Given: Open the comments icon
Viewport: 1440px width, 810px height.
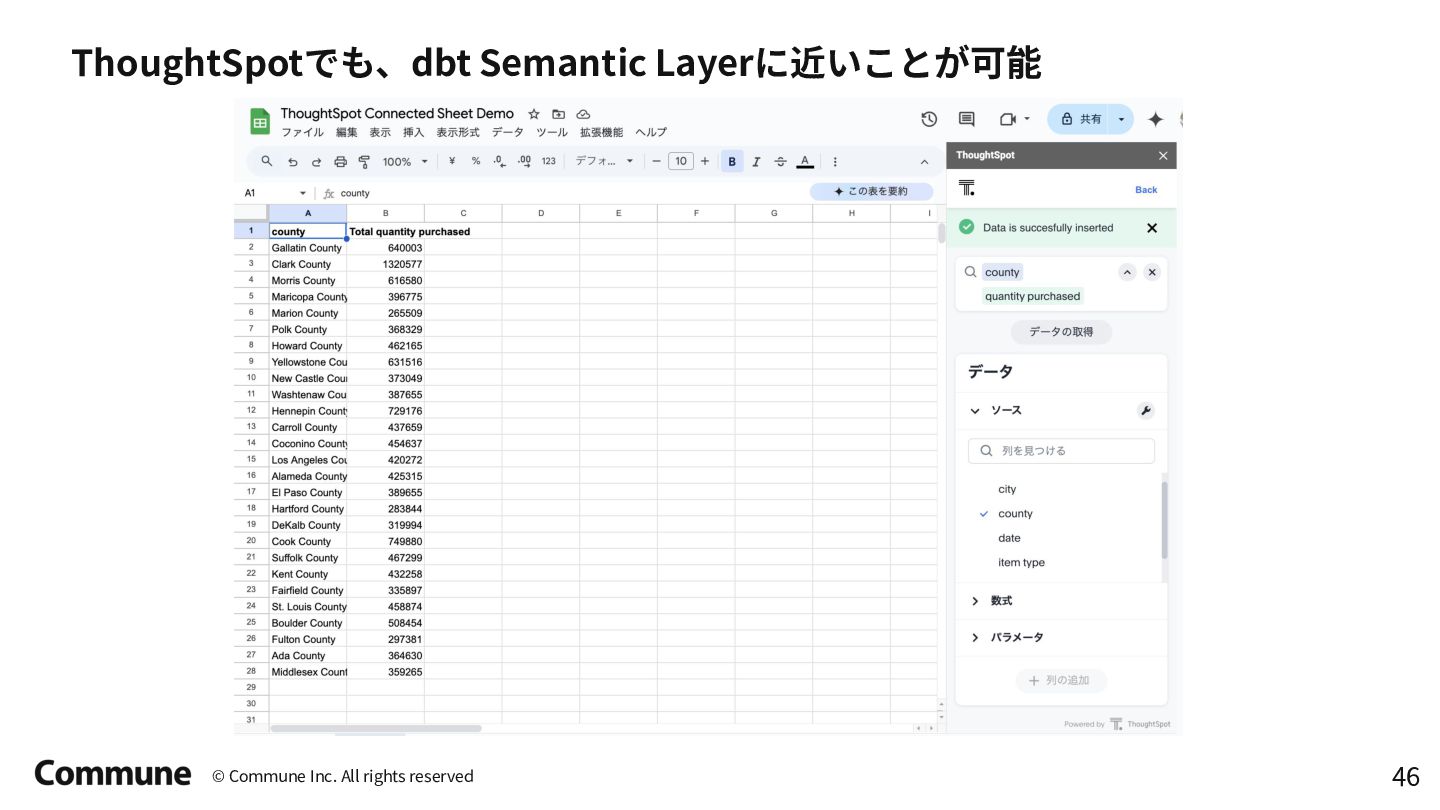Looking at the screenshot, I should click(966, 119).
